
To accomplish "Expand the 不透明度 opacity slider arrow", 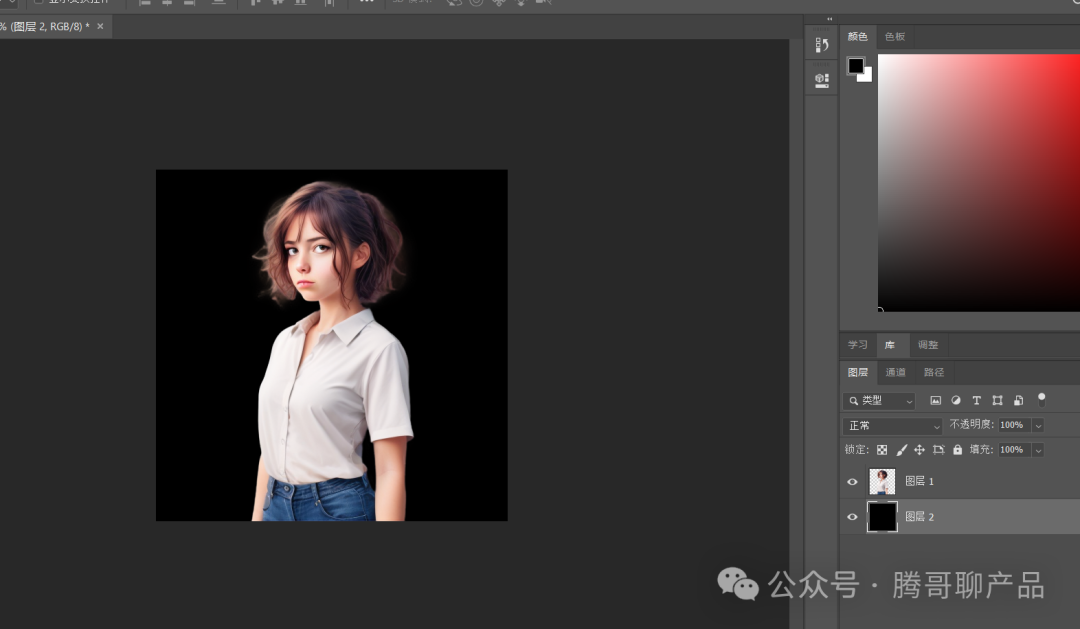I will tap(1038, 425).
